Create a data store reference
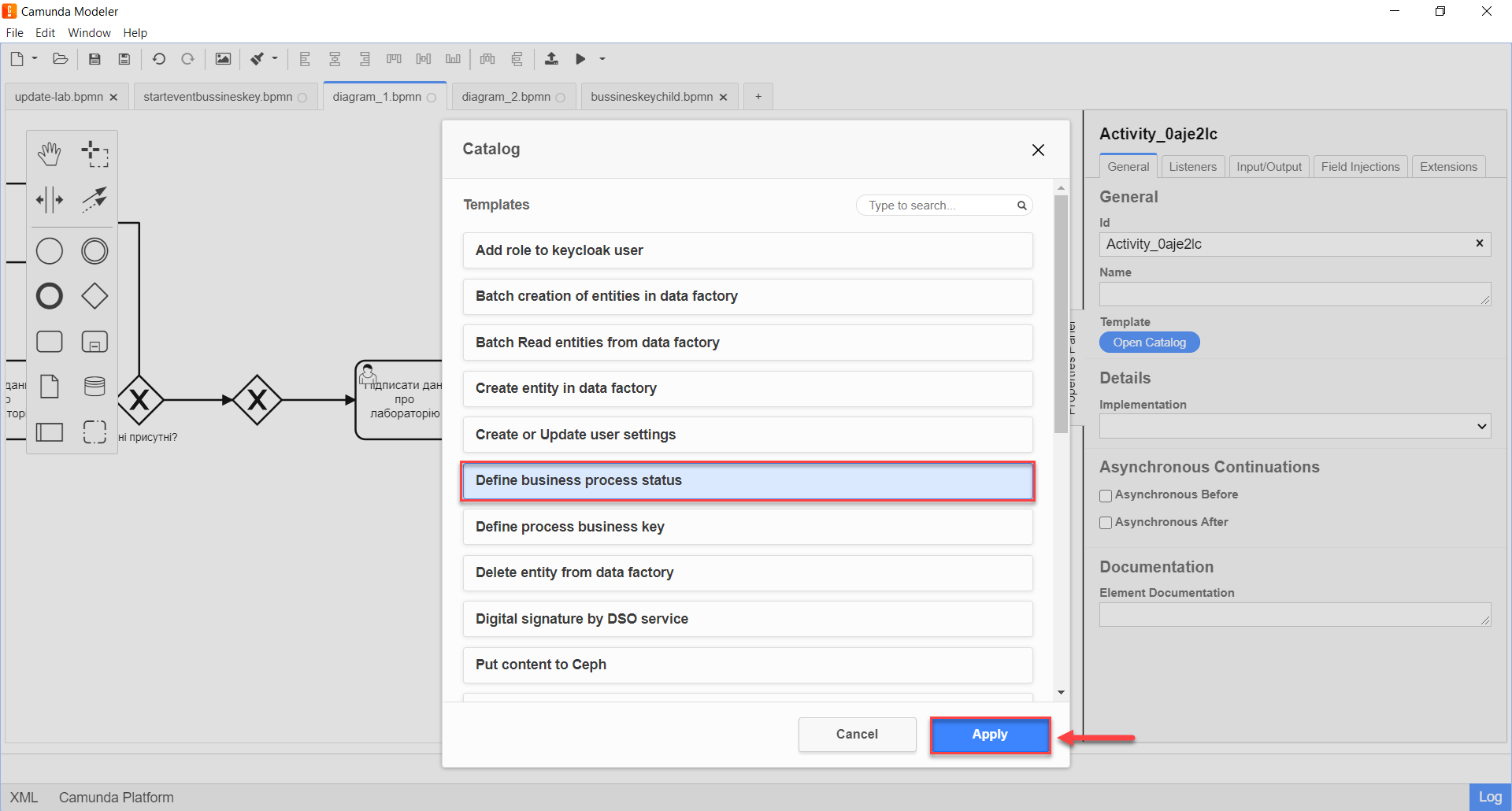 [x=94, y=387]
